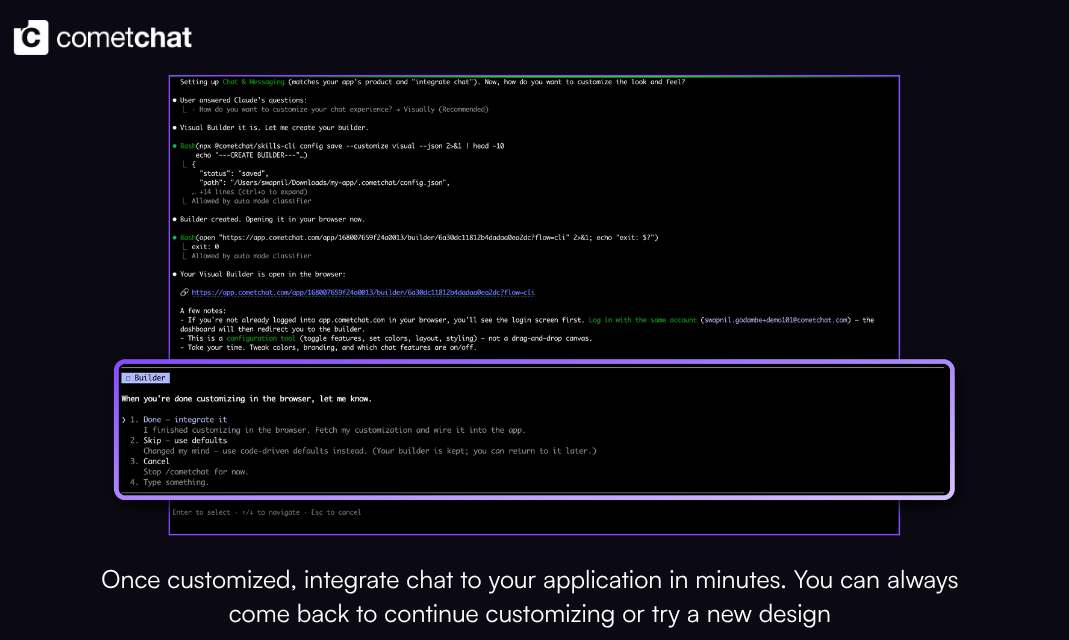
Task: Click 'User answered Claude's questions' line
Action: (243, 100)
